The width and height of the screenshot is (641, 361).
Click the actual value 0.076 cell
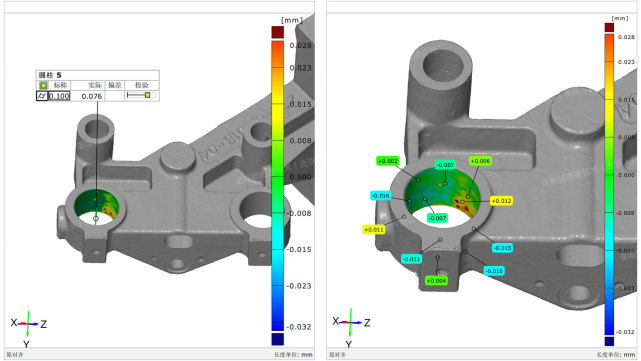pos(92,96)
